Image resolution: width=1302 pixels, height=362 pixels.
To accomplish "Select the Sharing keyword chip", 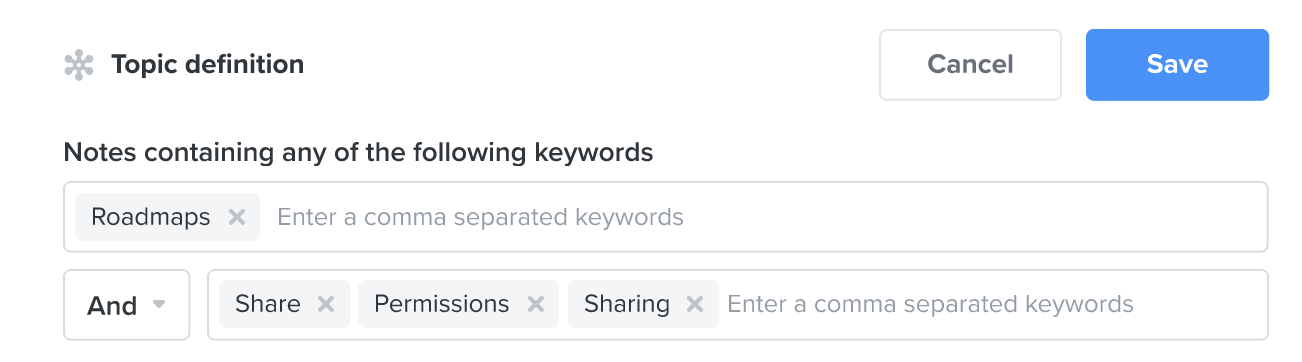I will pos(627,304).
